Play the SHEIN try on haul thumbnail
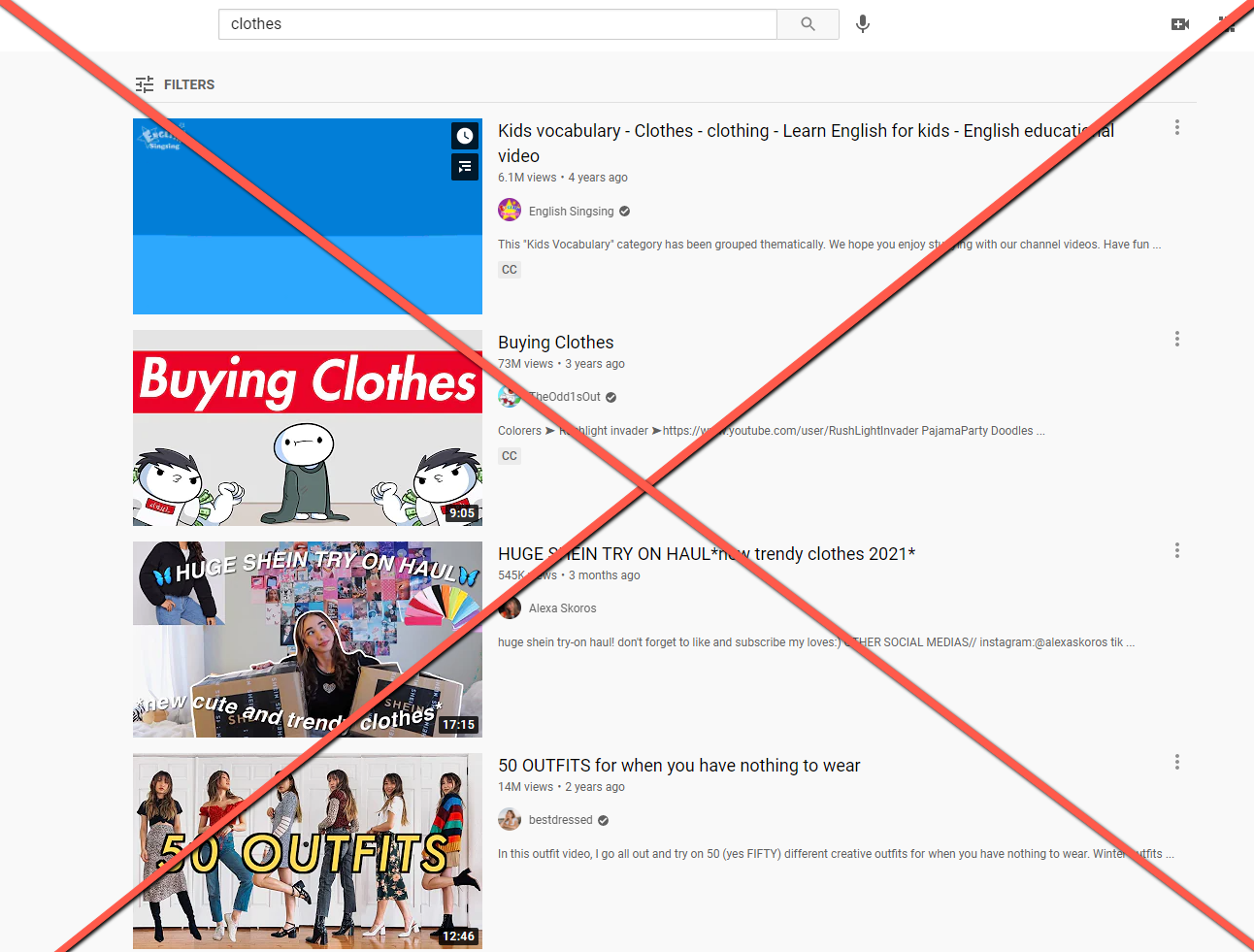1254x952 pixels. (308, 640)
